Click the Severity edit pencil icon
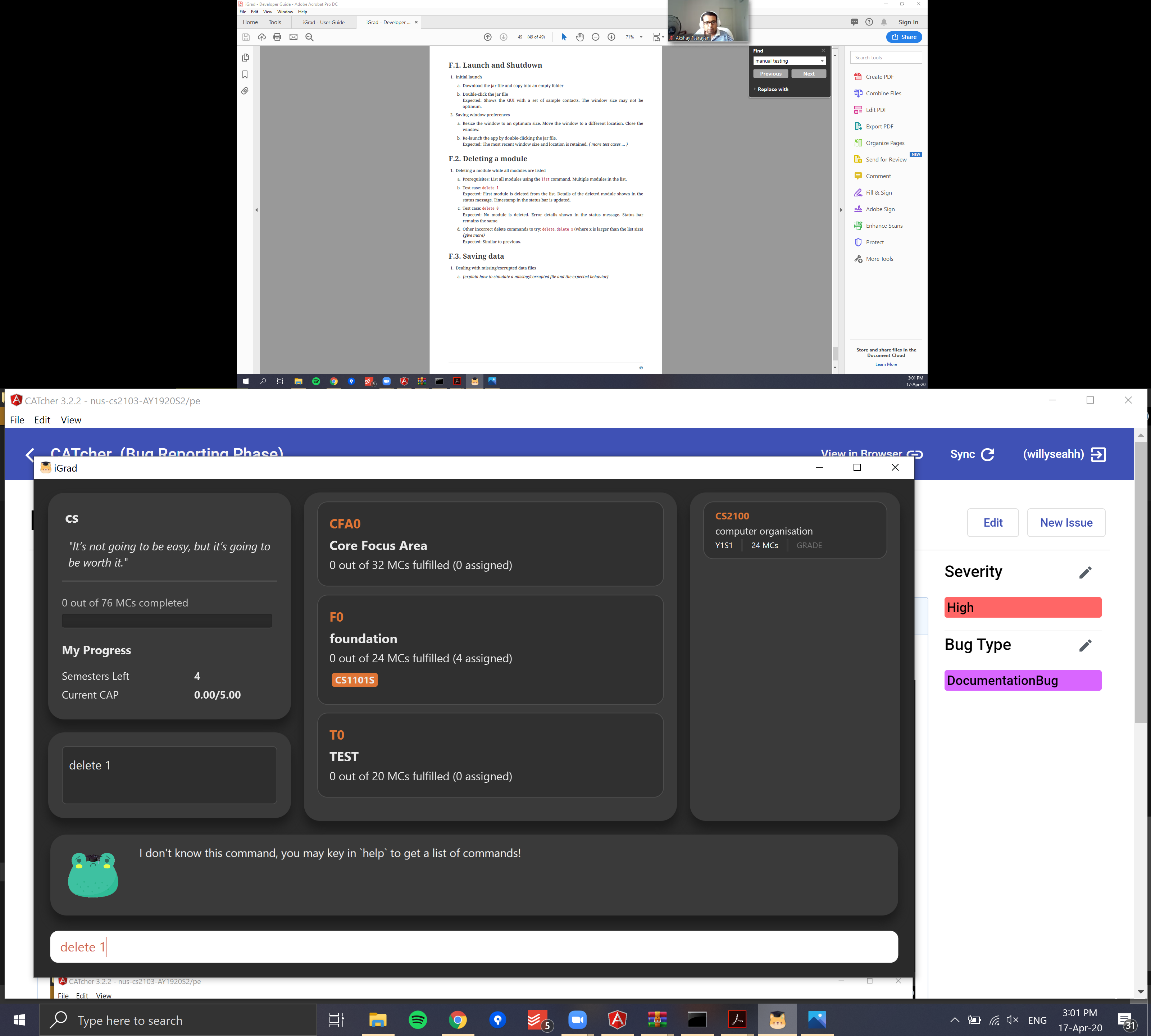This screenshot has width=1151, height=1036. 1085,573
